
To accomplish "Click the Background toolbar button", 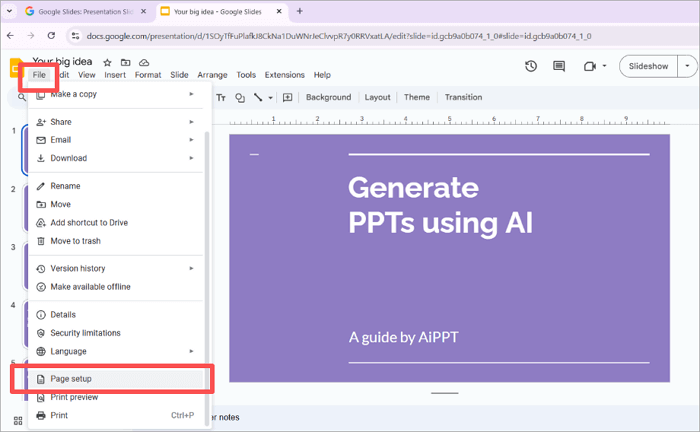I will [x=328, y=98].
